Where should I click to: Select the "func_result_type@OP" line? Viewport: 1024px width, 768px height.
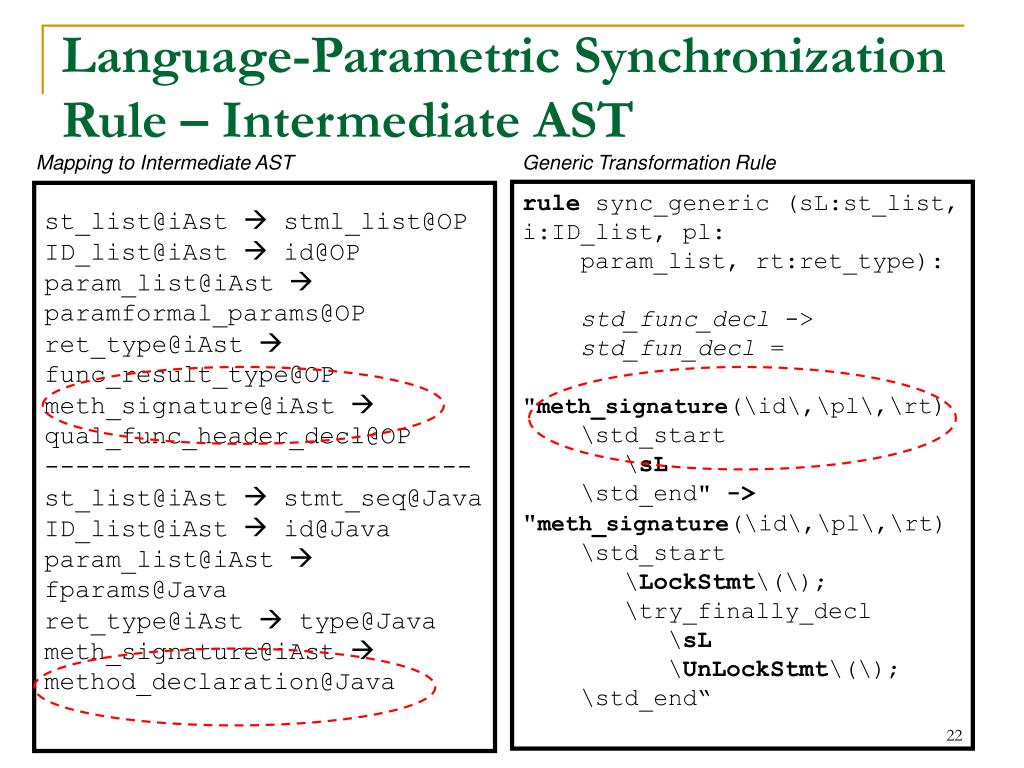coord(189,376)
